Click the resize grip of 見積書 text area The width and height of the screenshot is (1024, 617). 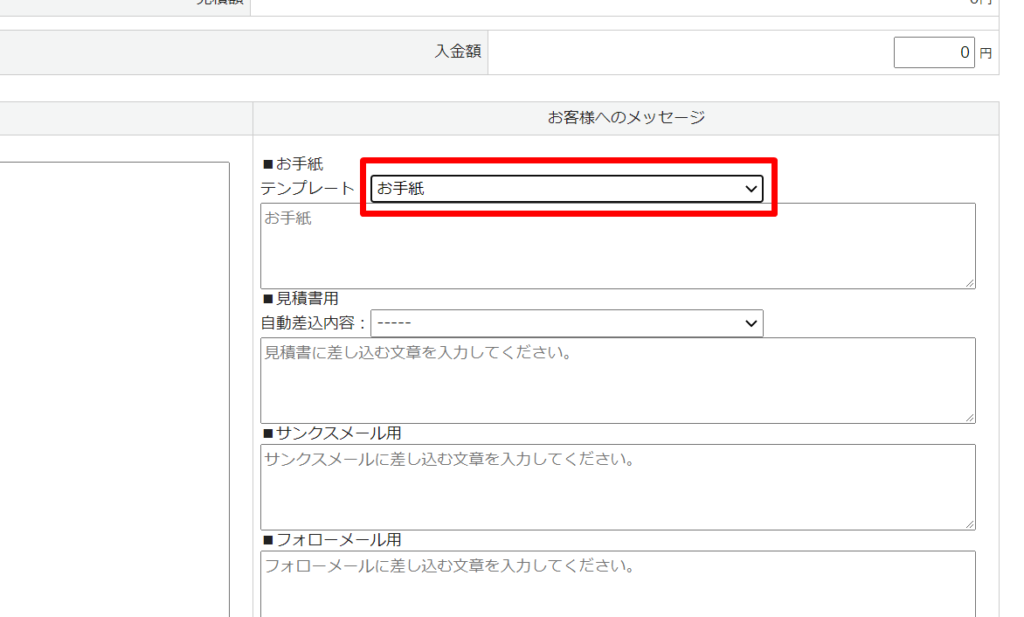click(x=970, y=417)
